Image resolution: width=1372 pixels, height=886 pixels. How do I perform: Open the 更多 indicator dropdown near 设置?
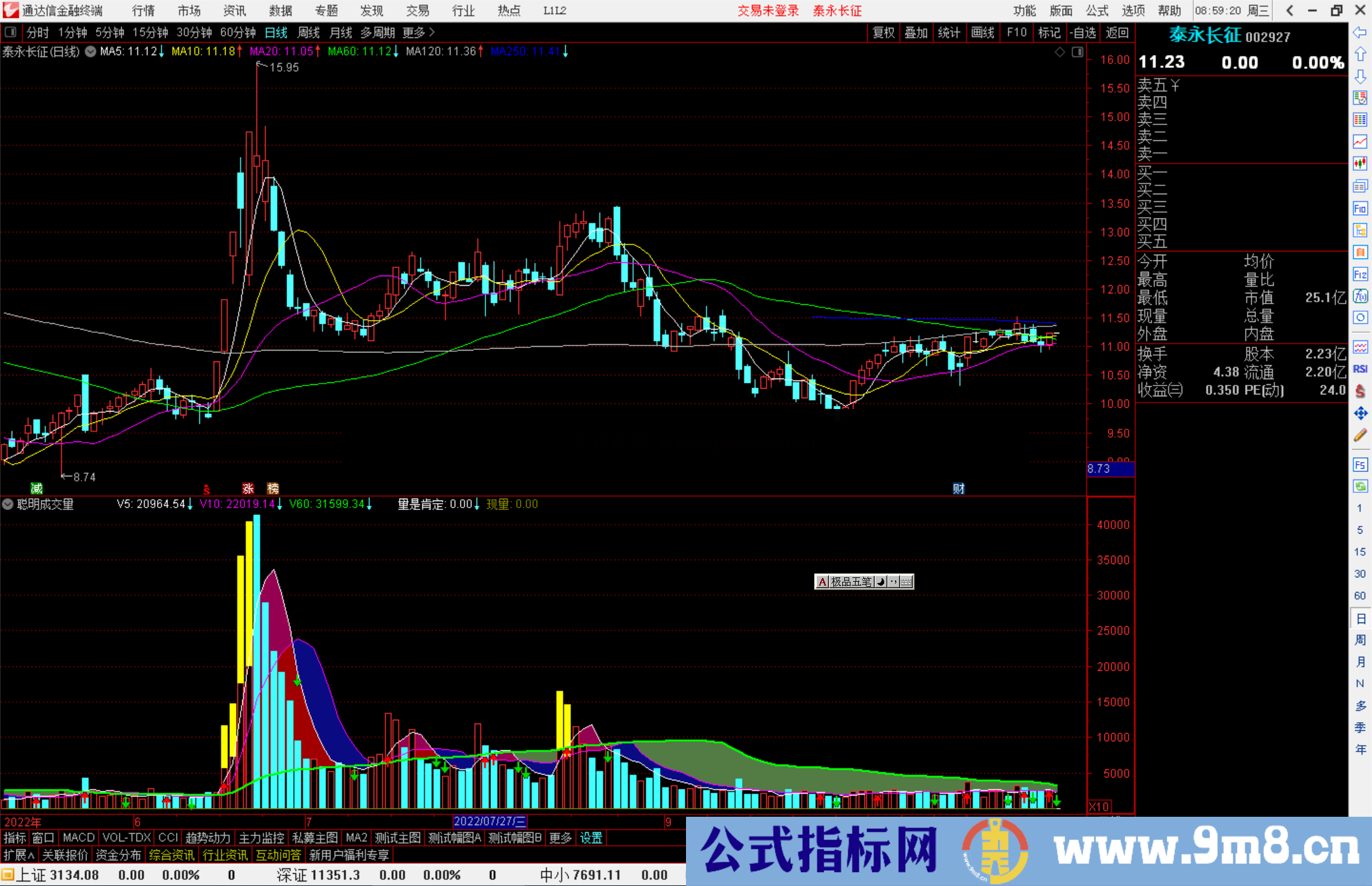559,838
